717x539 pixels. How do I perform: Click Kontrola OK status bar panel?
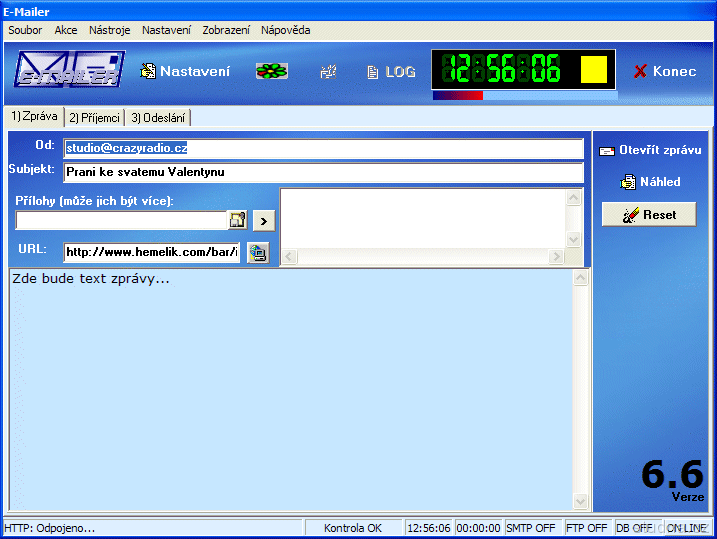353,528
